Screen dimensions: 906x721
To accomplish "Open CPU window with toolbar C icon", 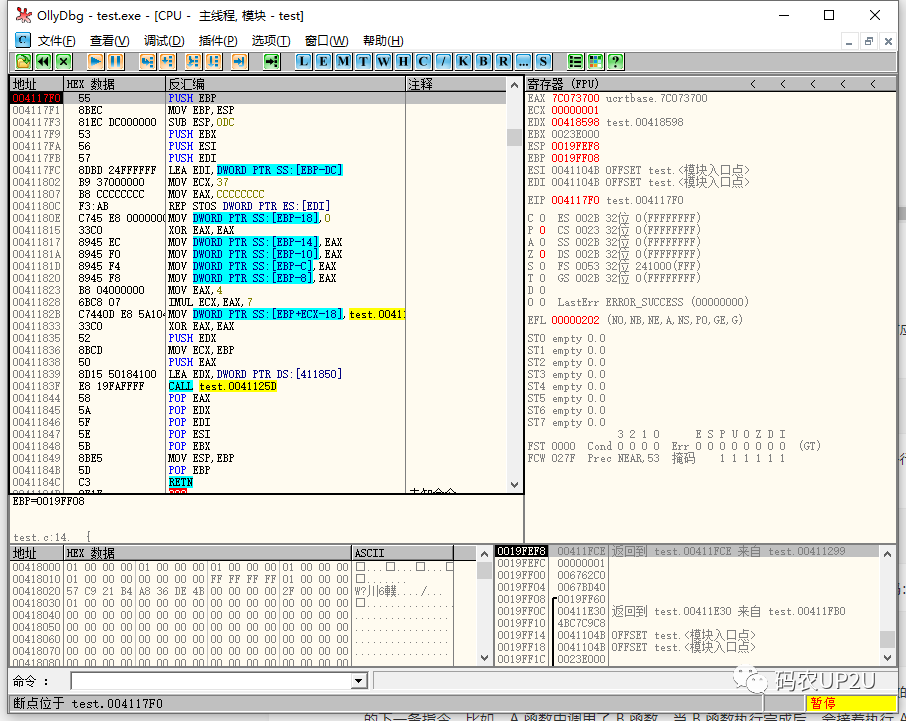I will coord(424,61).
